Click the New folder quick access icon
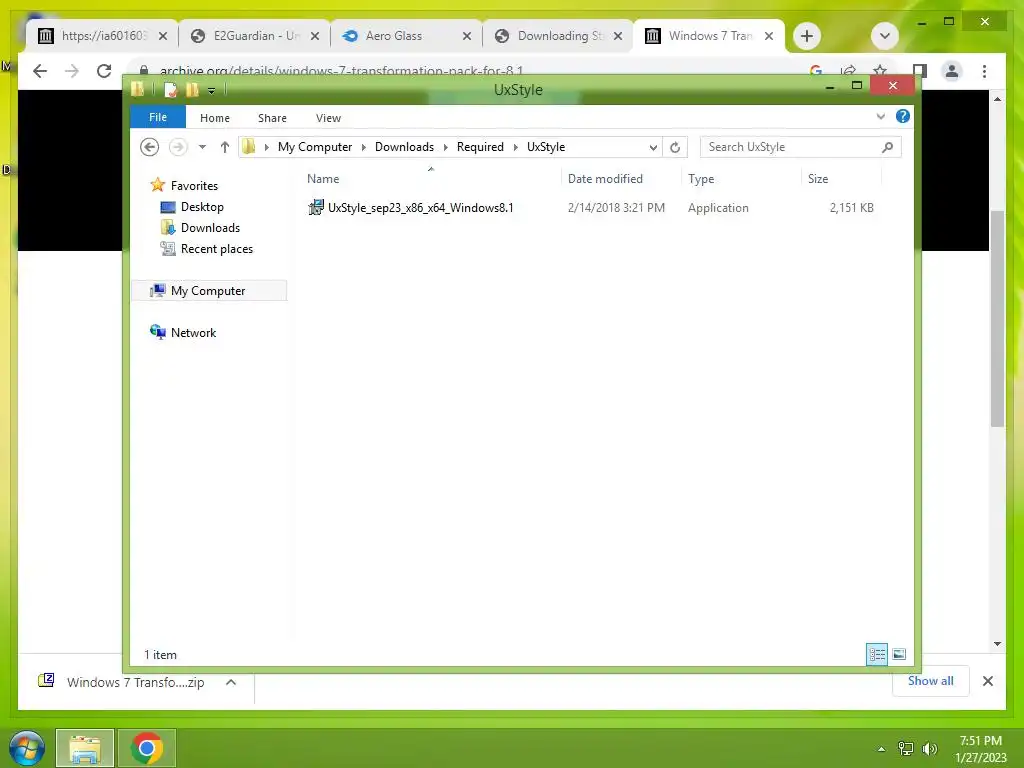This screenshot has width=1024, height=768. pos(192,90)
